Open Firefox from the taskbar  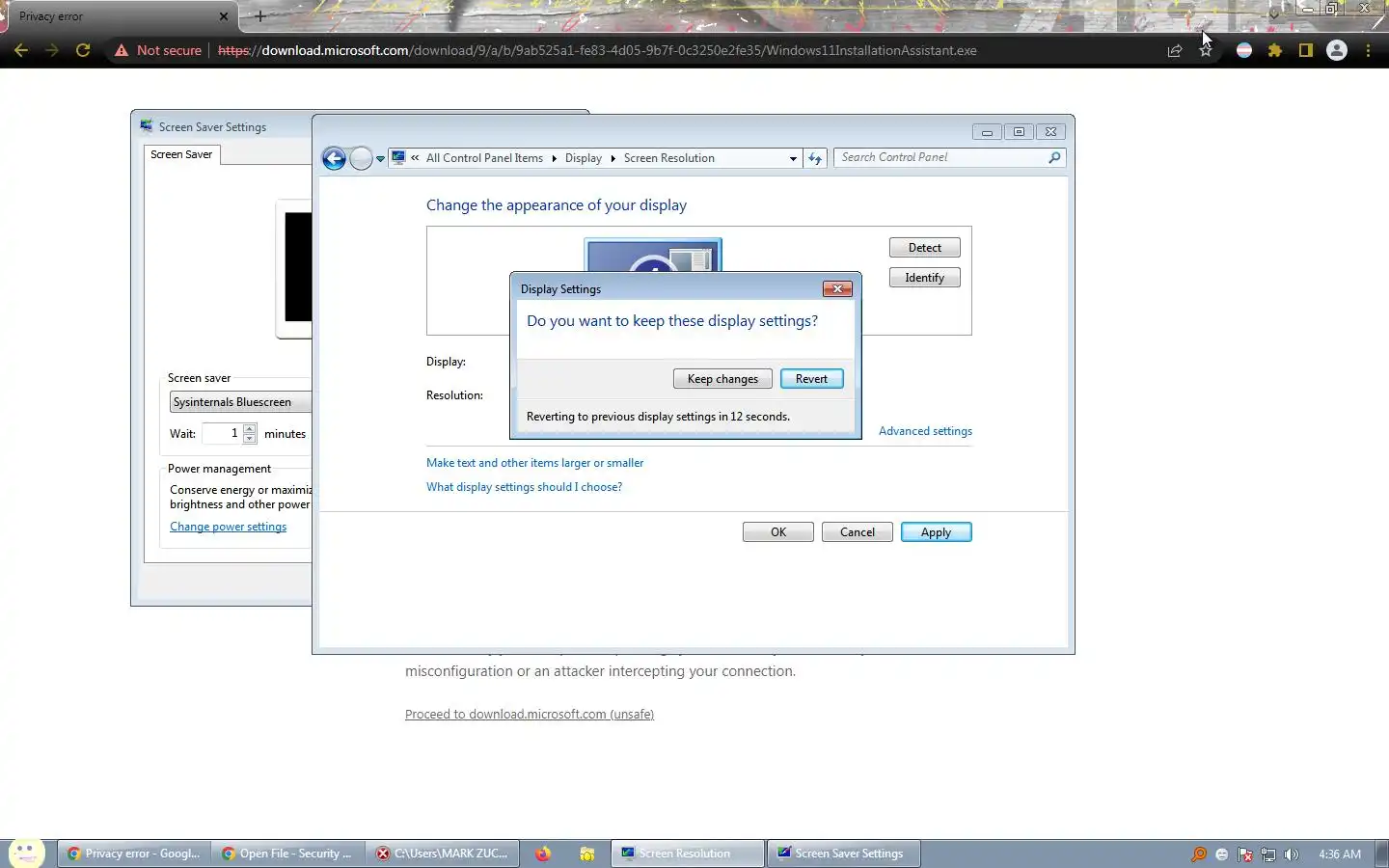pos(543,854)
